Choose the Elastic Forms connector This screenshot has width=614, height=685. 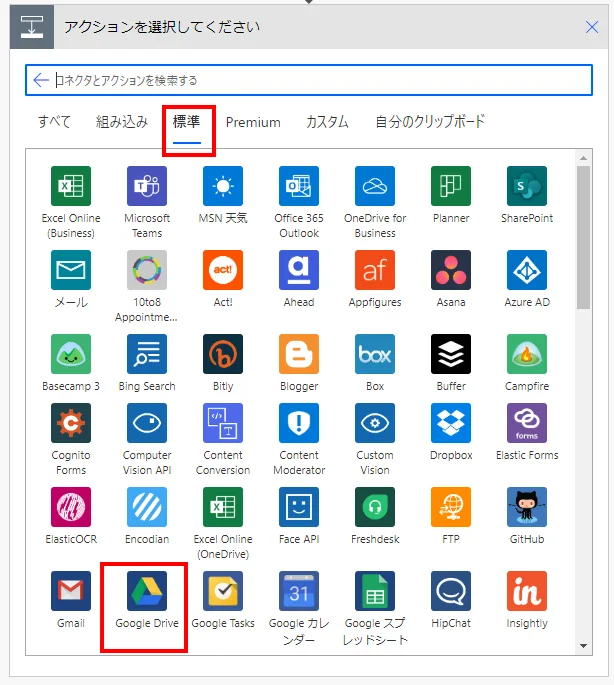pyautogui.click(x=527, y=423)
